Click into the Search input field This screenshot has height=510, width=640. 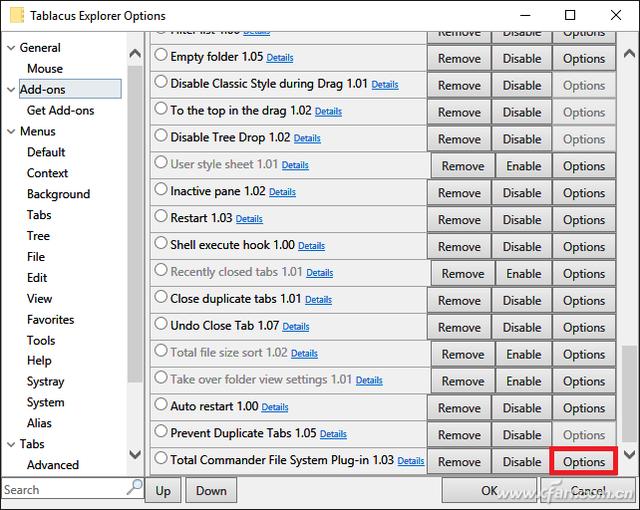point(64,490)
